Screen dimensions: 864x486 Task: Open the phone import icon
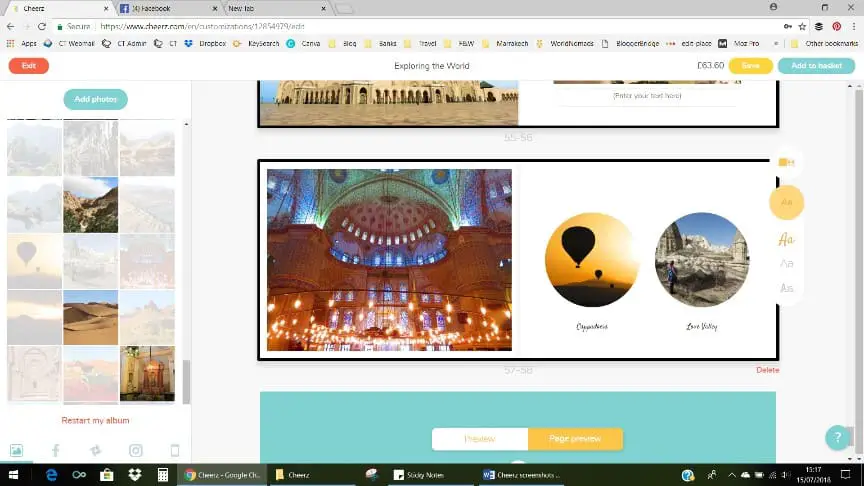175,450
